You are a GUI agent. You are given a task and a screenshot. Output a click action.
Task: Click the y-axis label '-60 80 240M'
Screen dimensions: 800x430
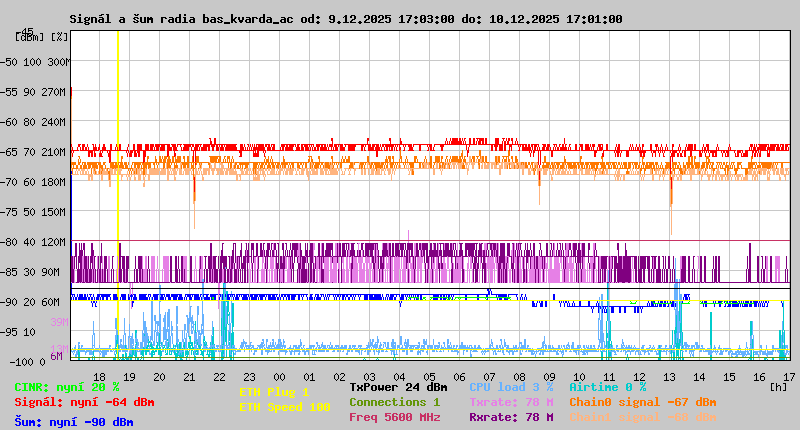tap(34, 122)
